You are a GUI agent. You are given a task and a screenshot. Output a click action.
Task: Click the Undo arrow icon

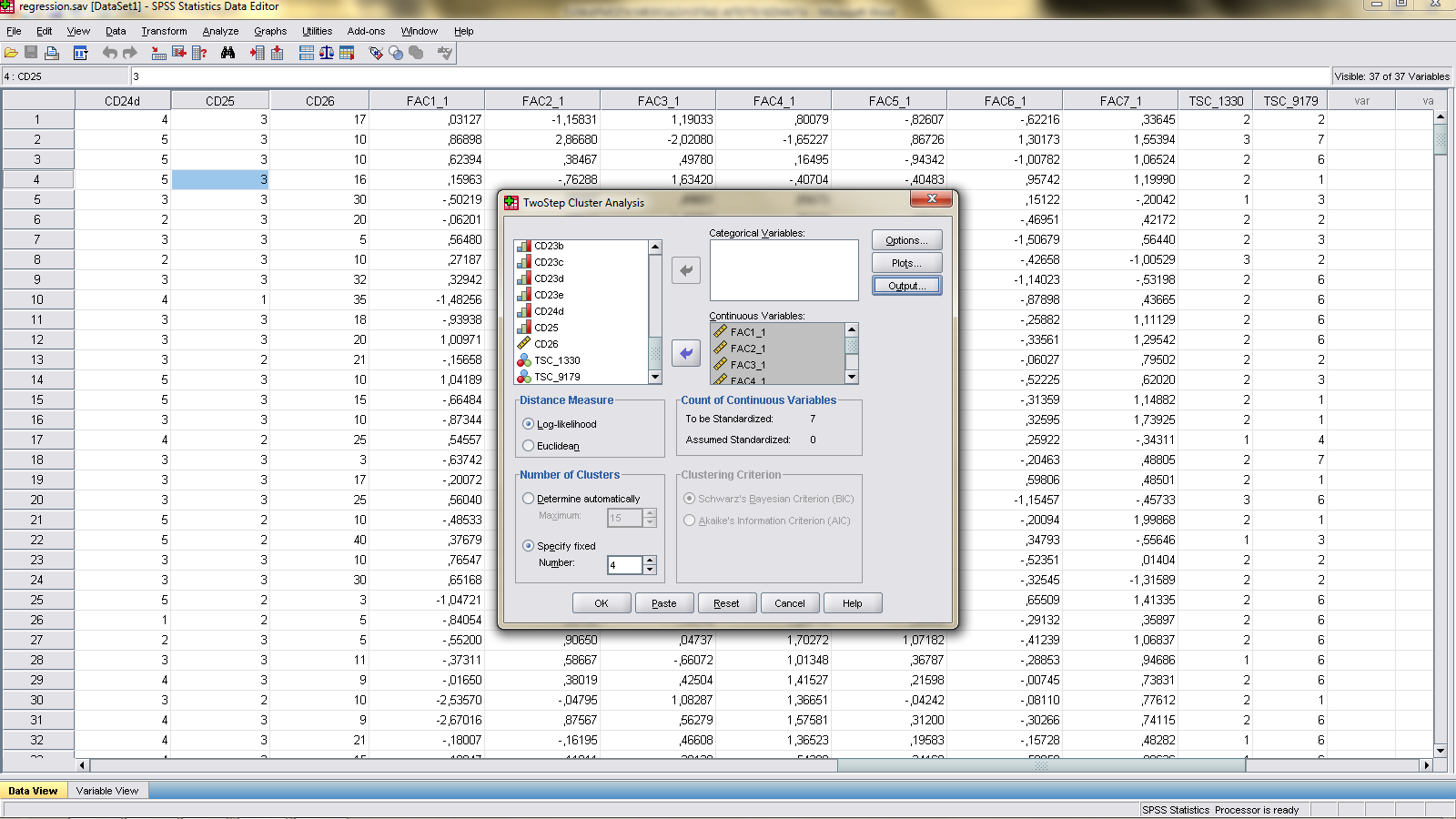(110, 53)
